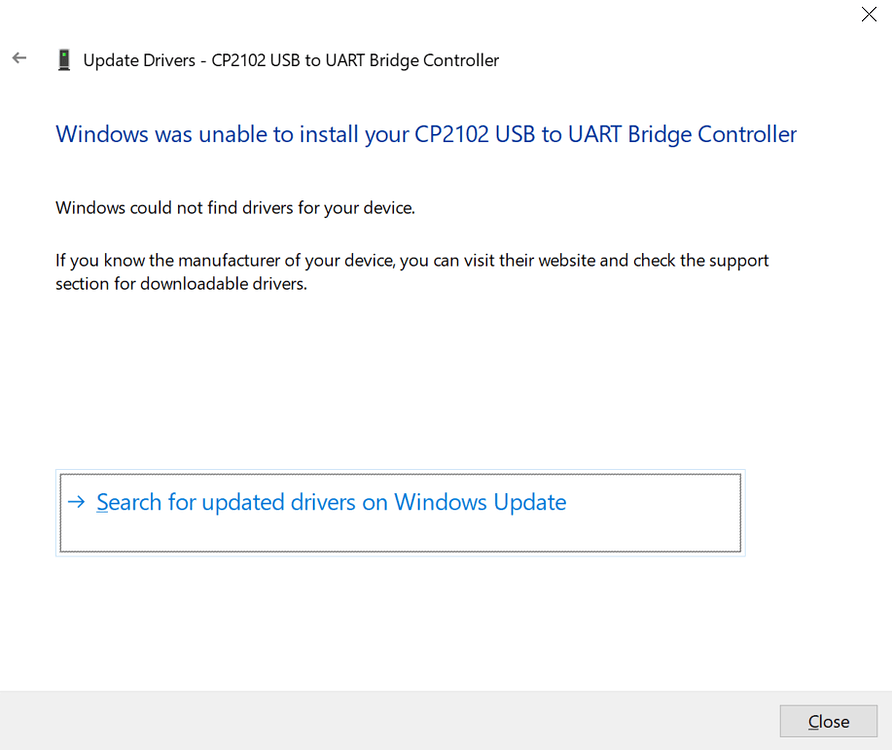Click blank white area below the search option box
Screen dimensions: 892x750
400,620
